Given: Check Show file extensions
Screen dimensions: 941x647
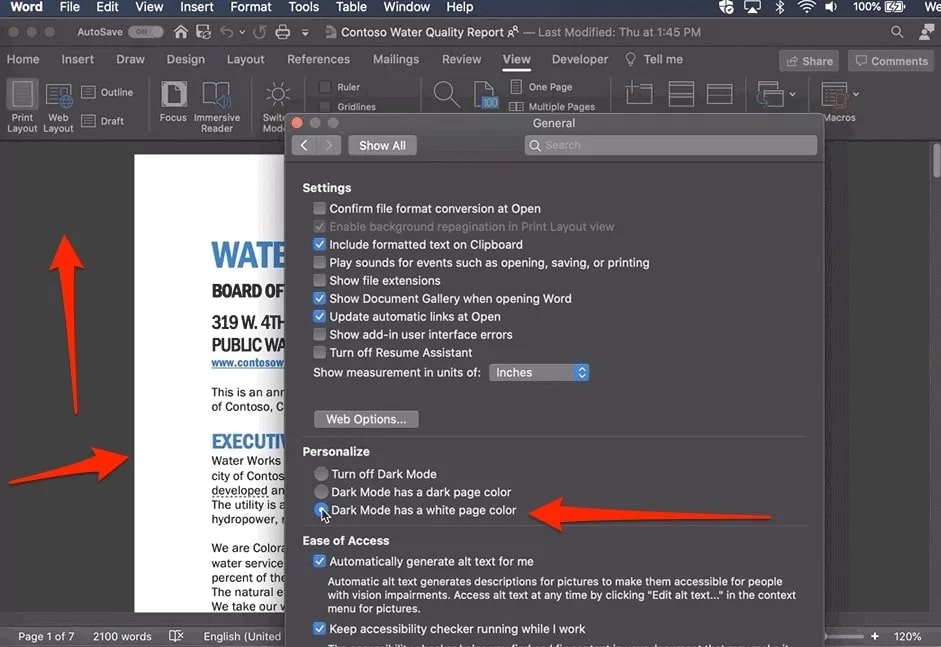Looking at the screenshot, I should point(319,280).
